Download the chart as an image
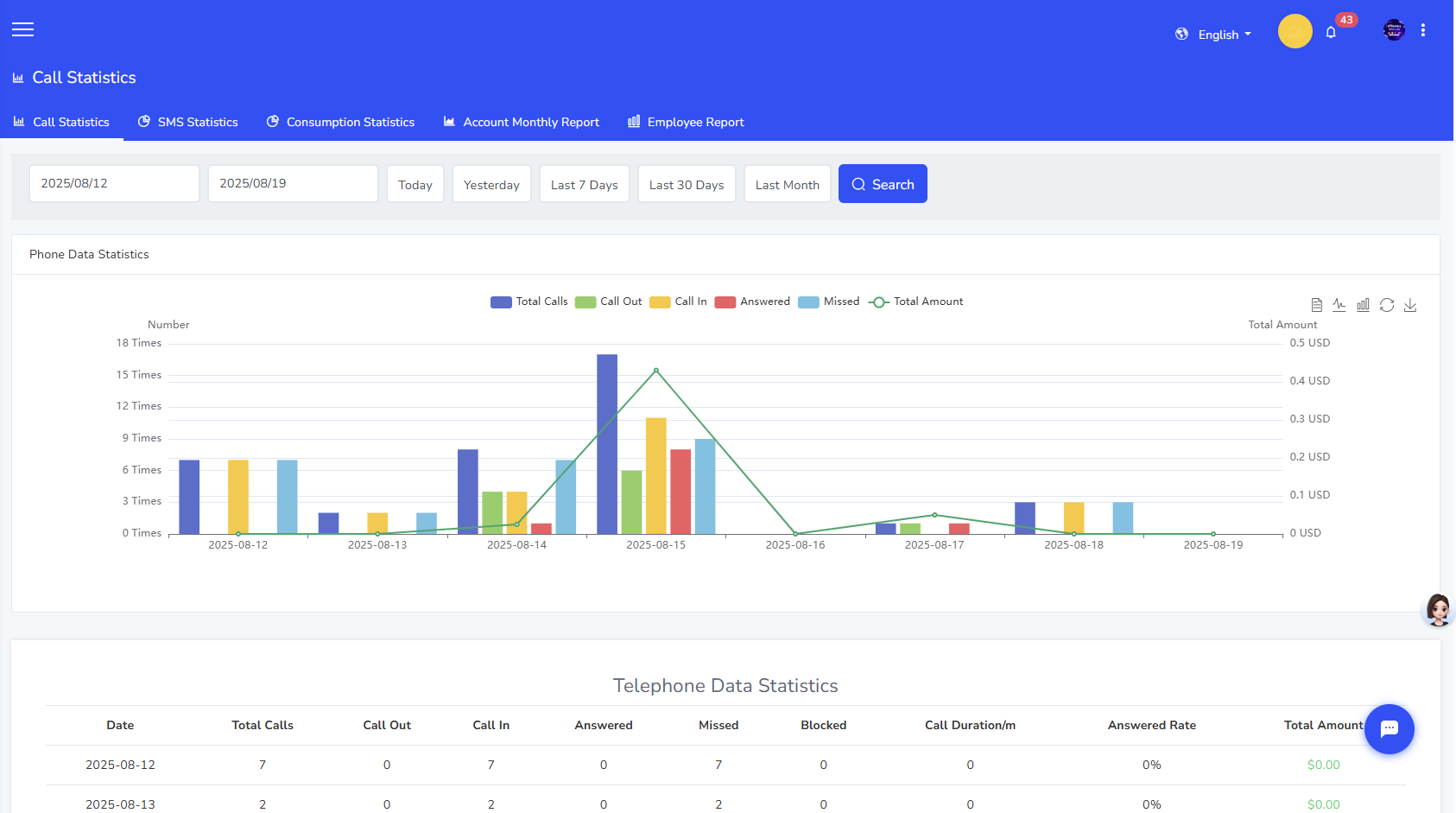 (x=1410, y=305)
